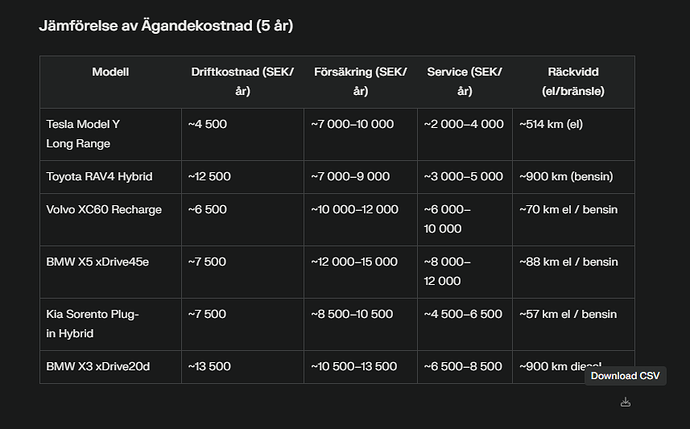Select the BMW X5 xDrive45e cell
690x429 pixels.
pyautogui.click(x=98, y=262)
